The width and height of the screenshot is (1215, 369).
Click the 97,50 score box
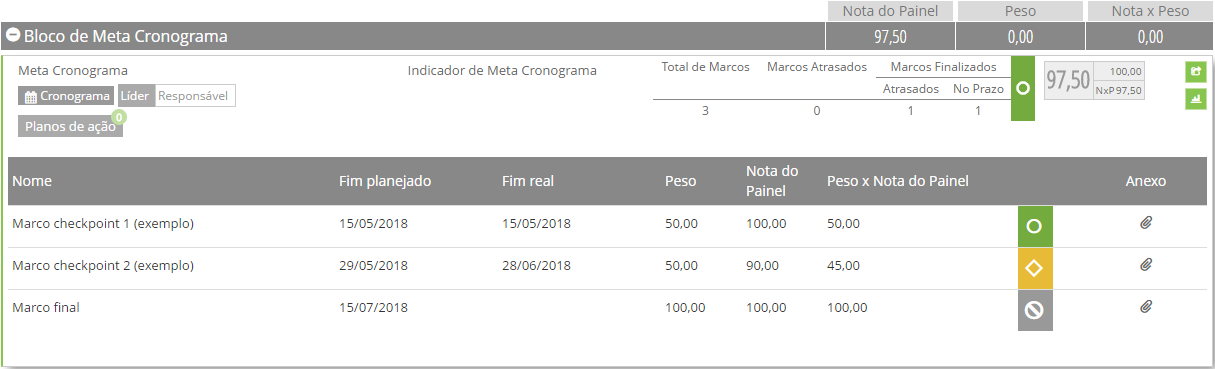1068,81
